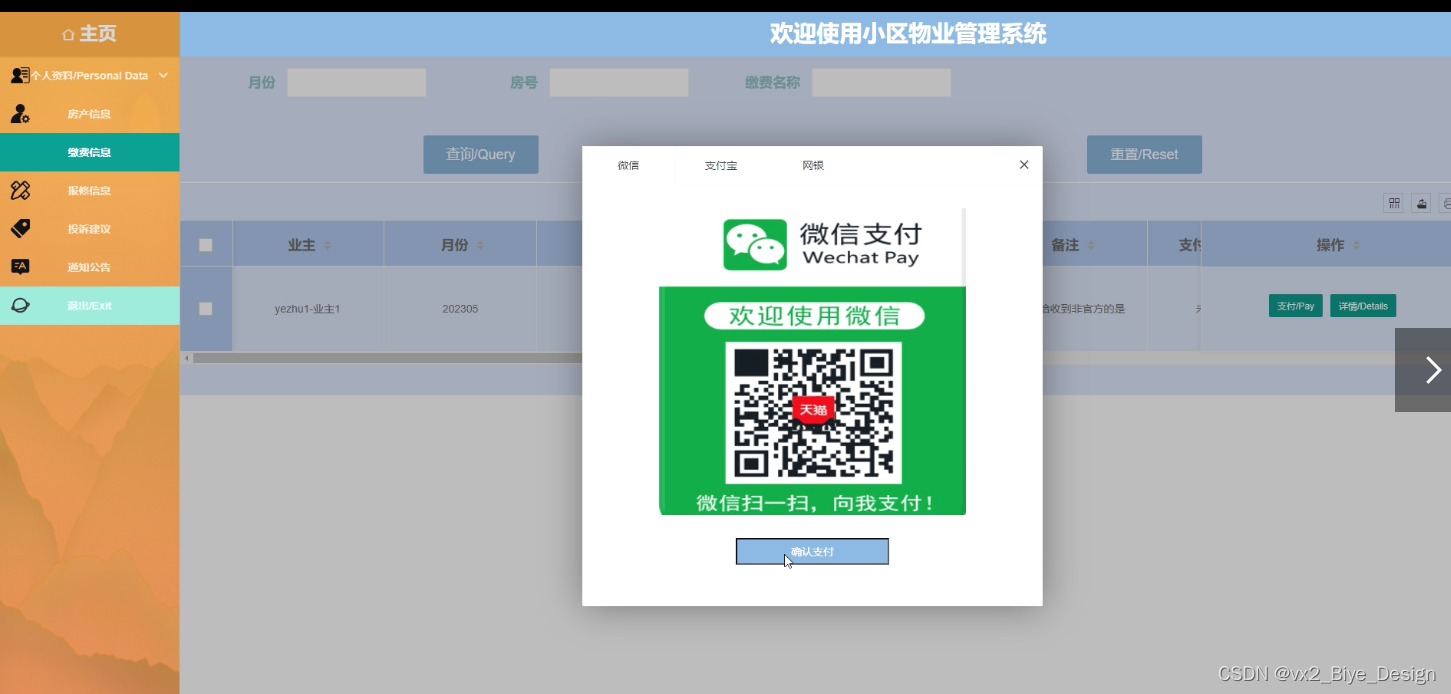
Task: Open 缴费信息 in the sidebar
Action: (x=89, y=152)
